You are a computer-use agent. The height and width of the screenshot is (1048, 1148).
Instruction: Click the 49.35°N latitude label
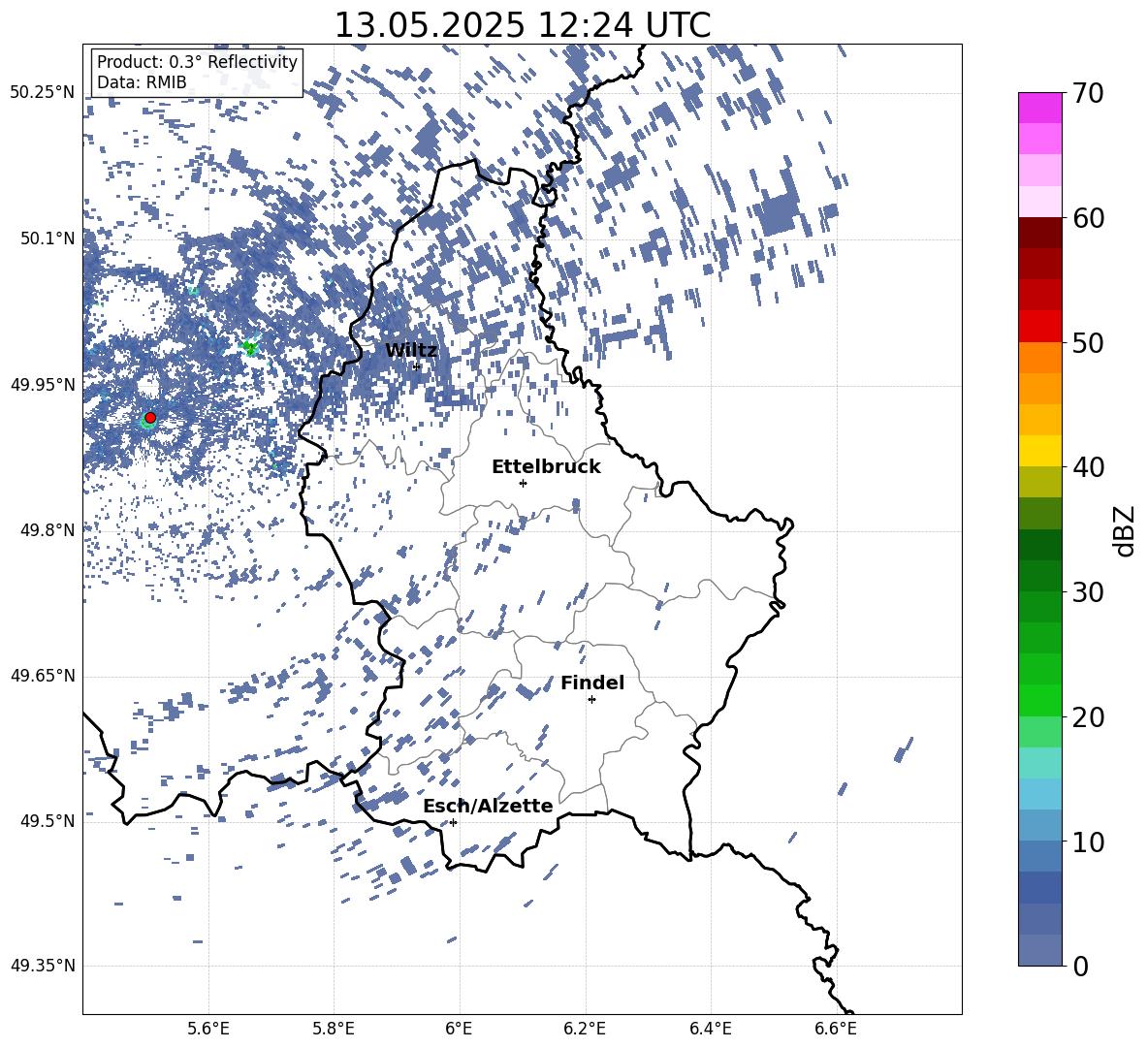[x=43, y=966]
